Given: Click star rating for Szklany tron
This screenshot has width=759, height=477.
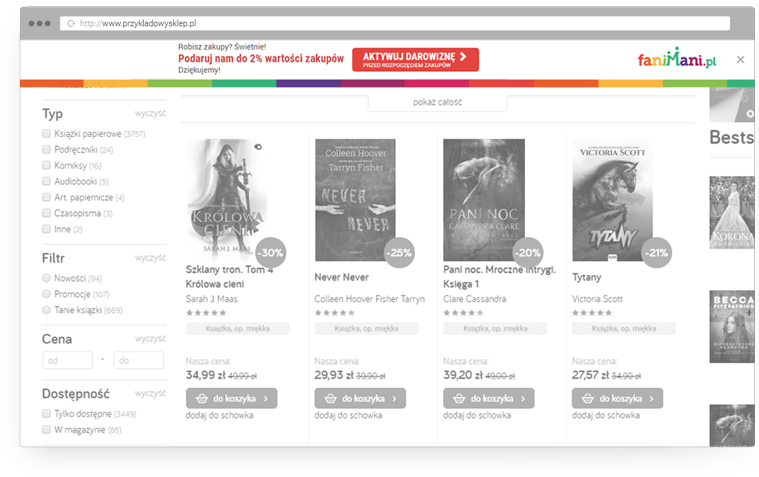Looking at the screenshot, I should point(206,313).
